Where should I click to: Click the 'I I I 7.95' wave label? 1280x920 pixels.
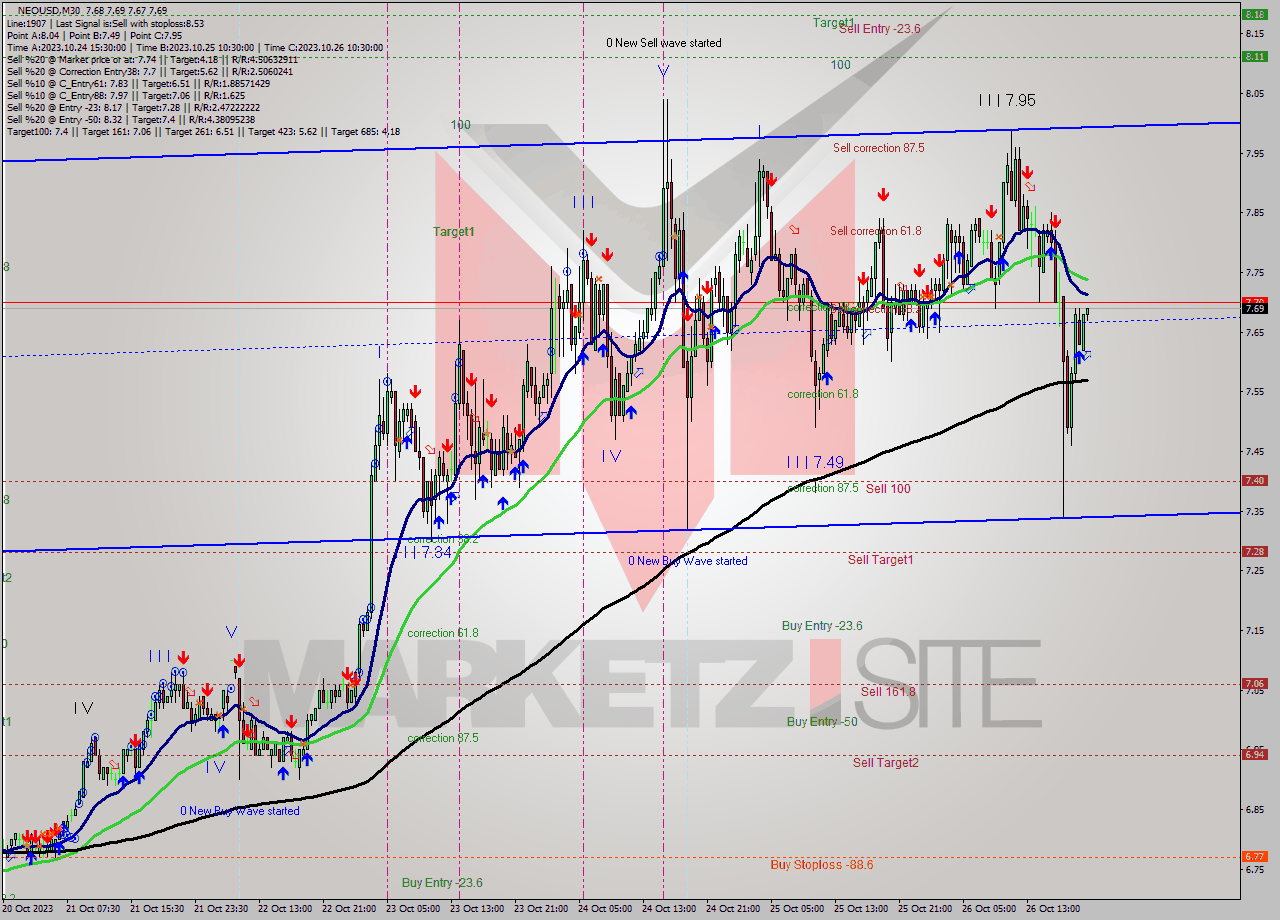click(x=1007, y=100)
